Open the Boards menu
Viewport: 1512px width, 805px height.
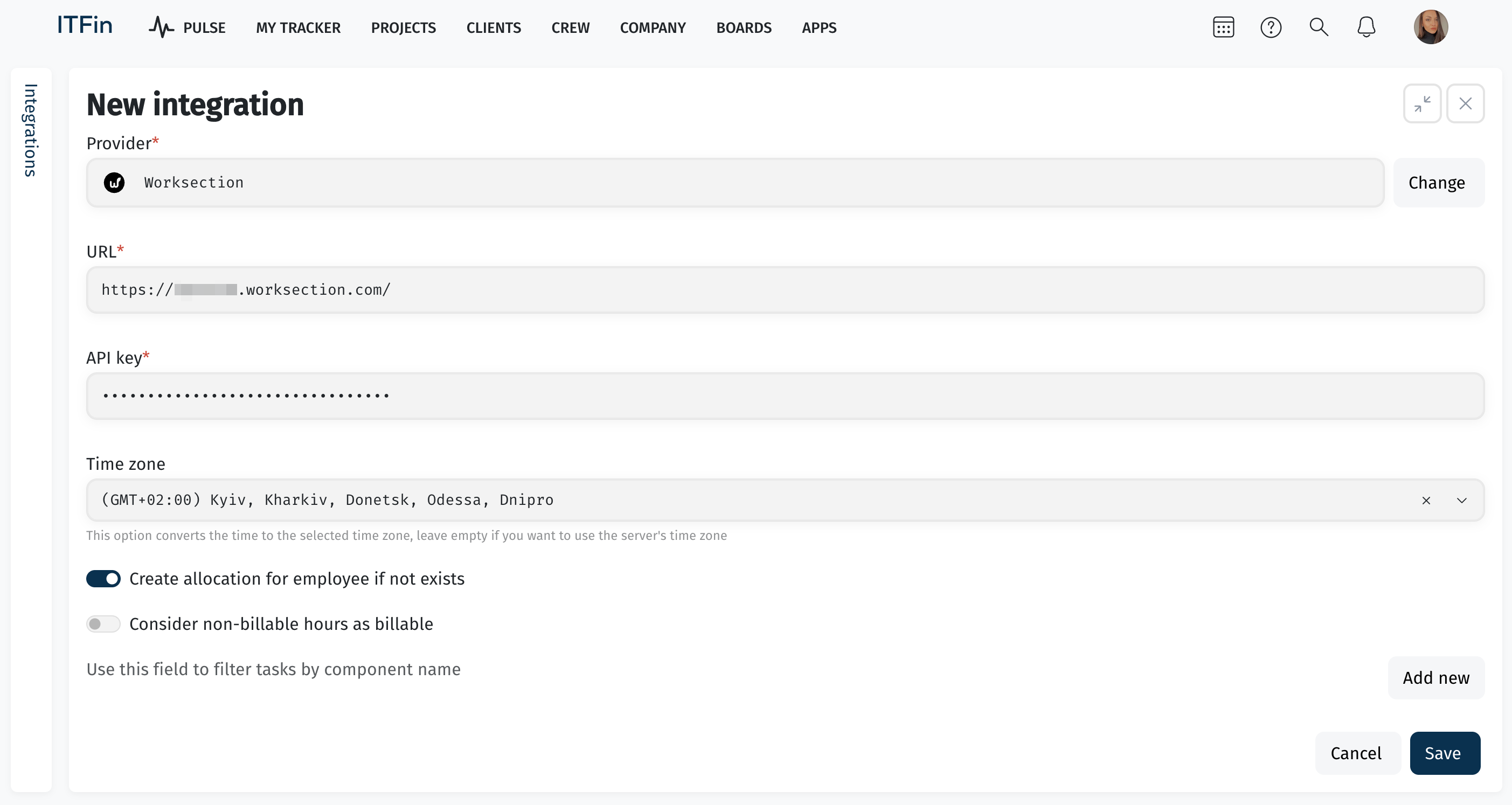[744, 27]
